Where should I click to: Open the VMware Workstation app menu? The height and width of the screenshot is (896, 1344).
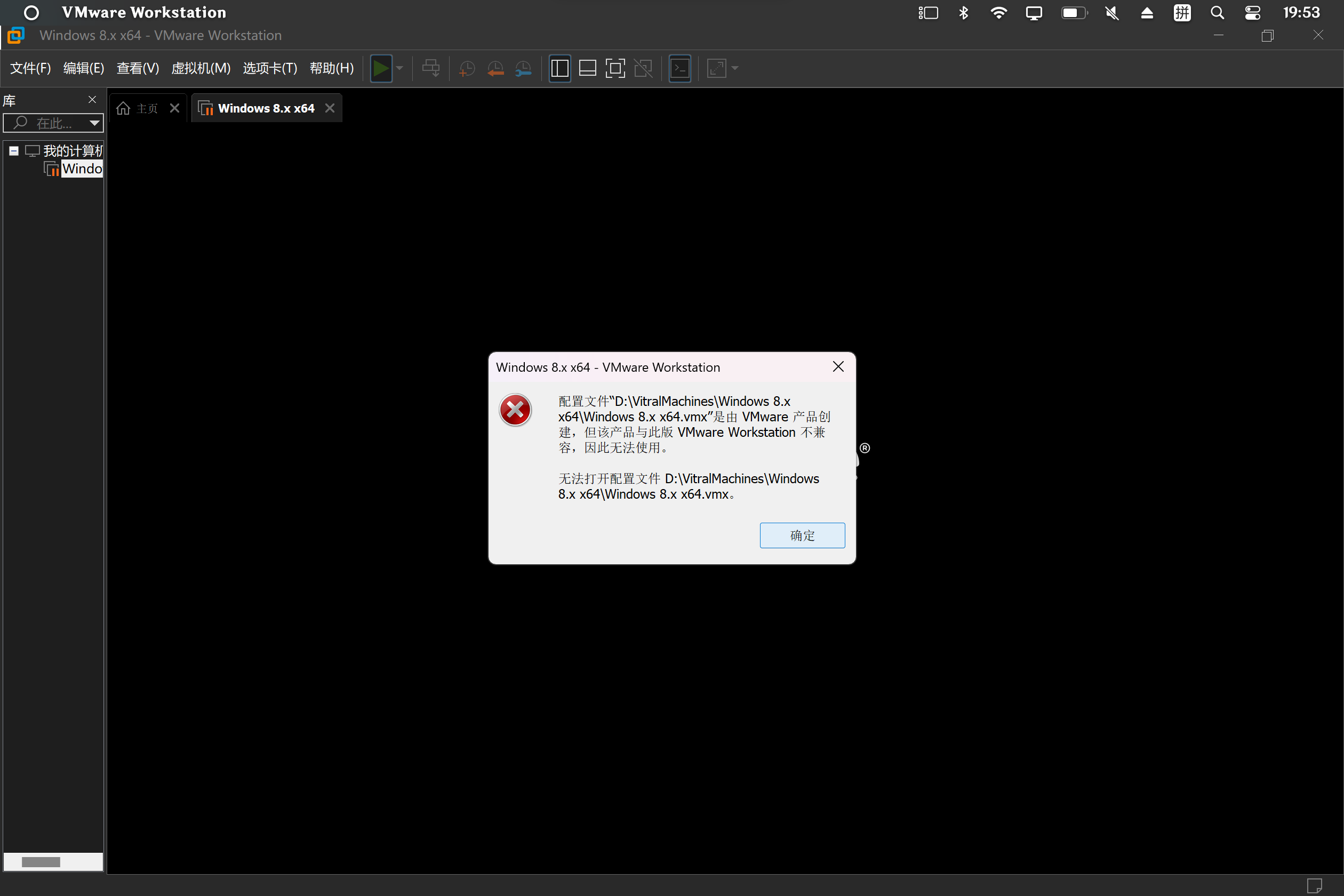(x=144, y=13)
